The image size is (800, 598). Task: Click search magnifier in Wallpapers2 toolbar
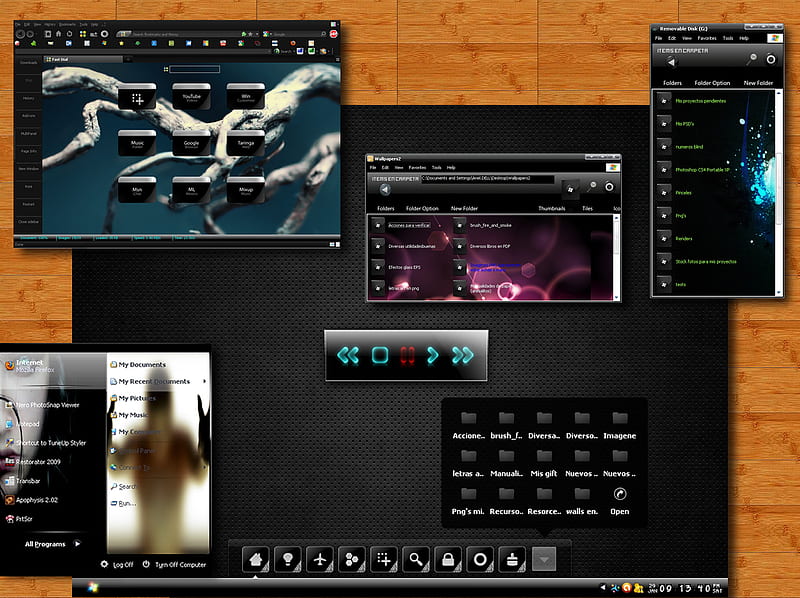[591, 187]
